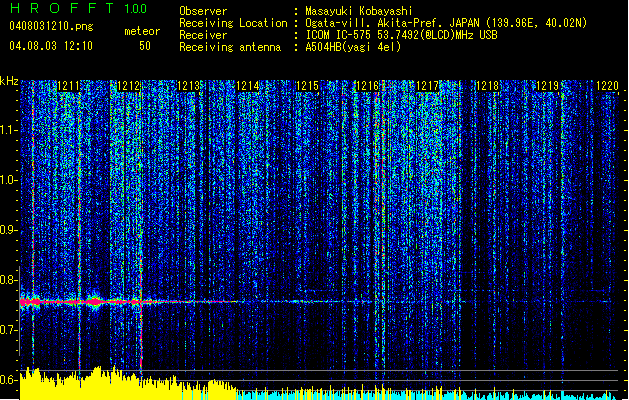
Task: Click the 1211 time marker
Action: (x=69, y=86)
